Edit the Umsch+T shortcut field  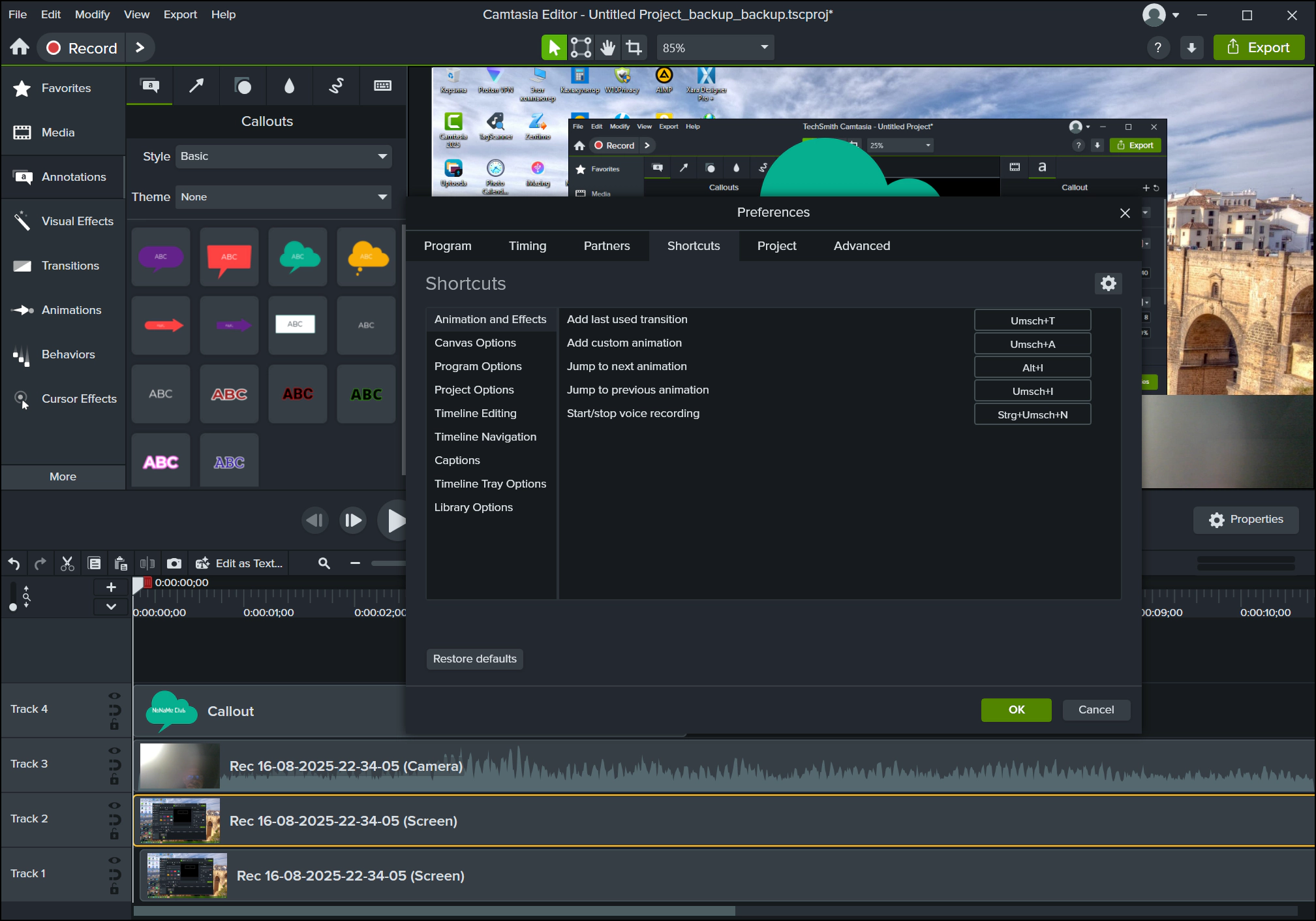tap(1032, 320)
